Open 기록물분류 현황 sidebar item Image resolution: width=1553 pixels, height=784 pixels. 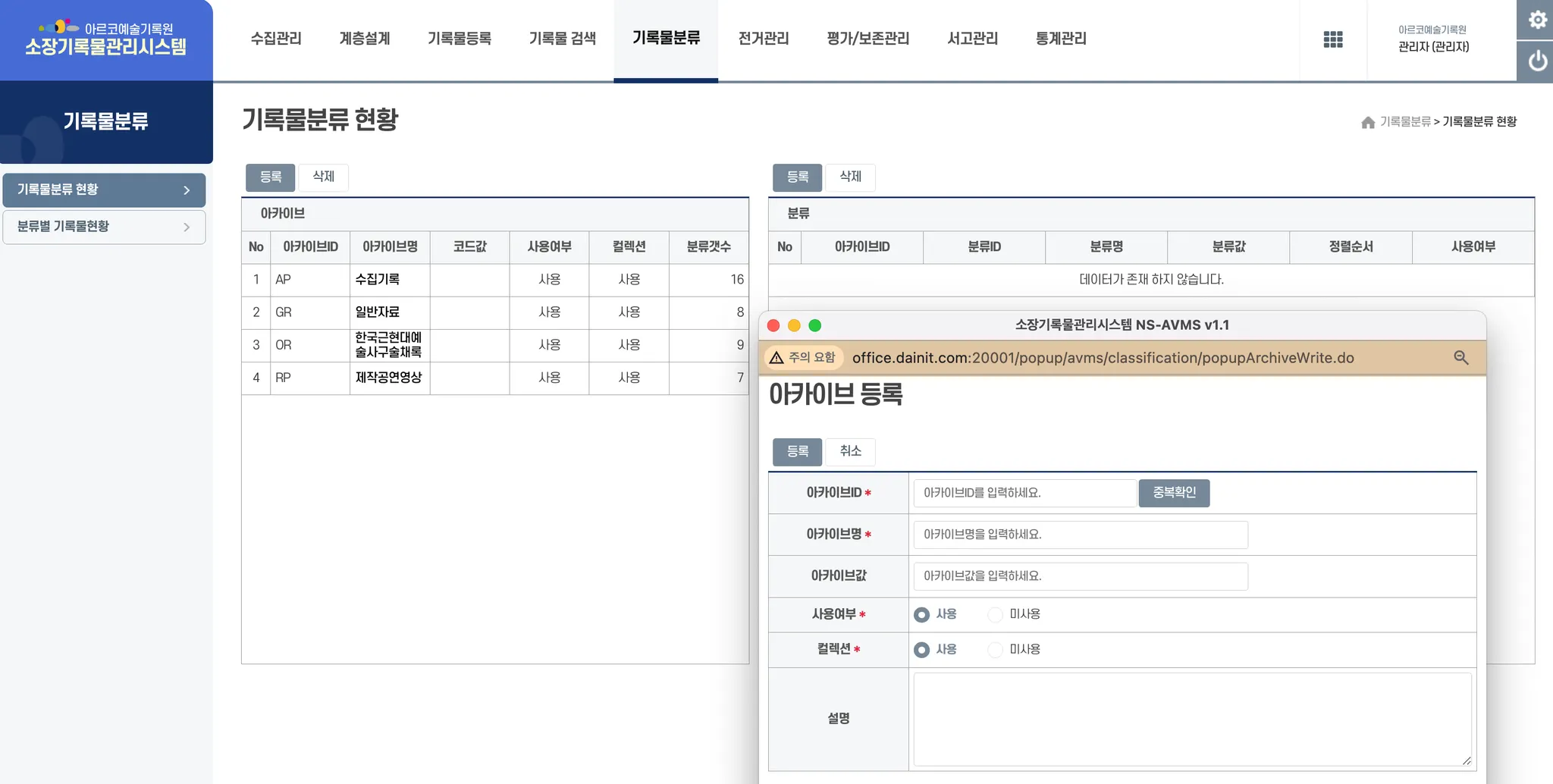104,190
